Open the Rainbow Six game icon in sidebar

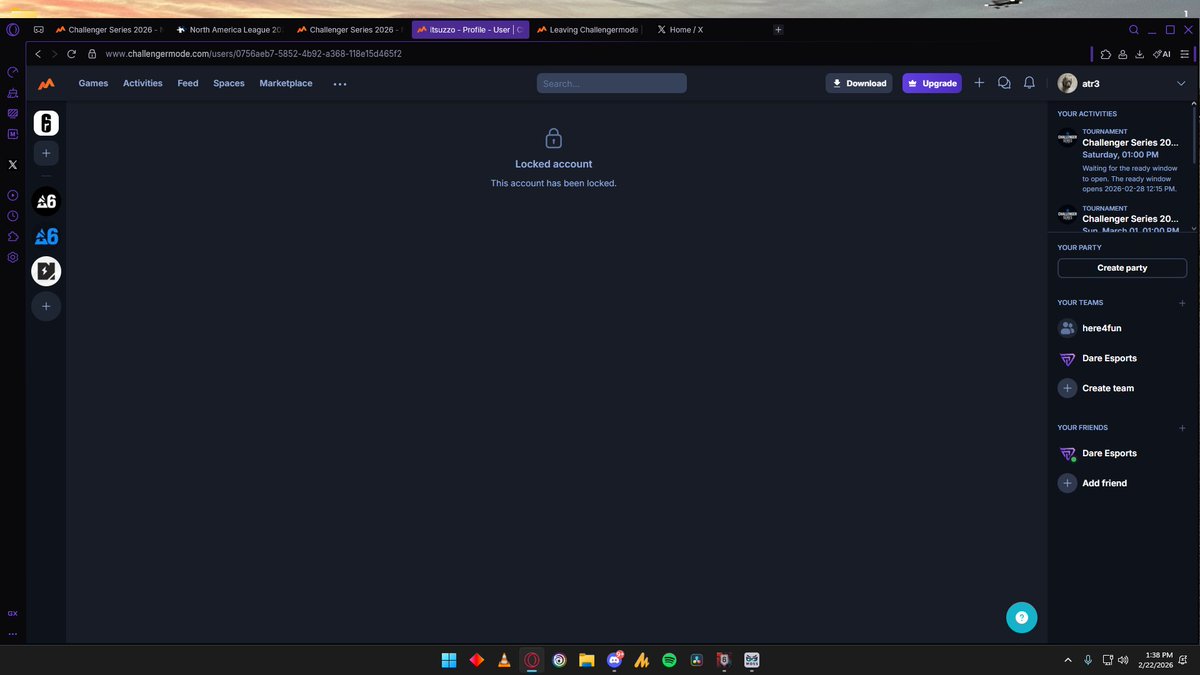click(x=46, y=123)
